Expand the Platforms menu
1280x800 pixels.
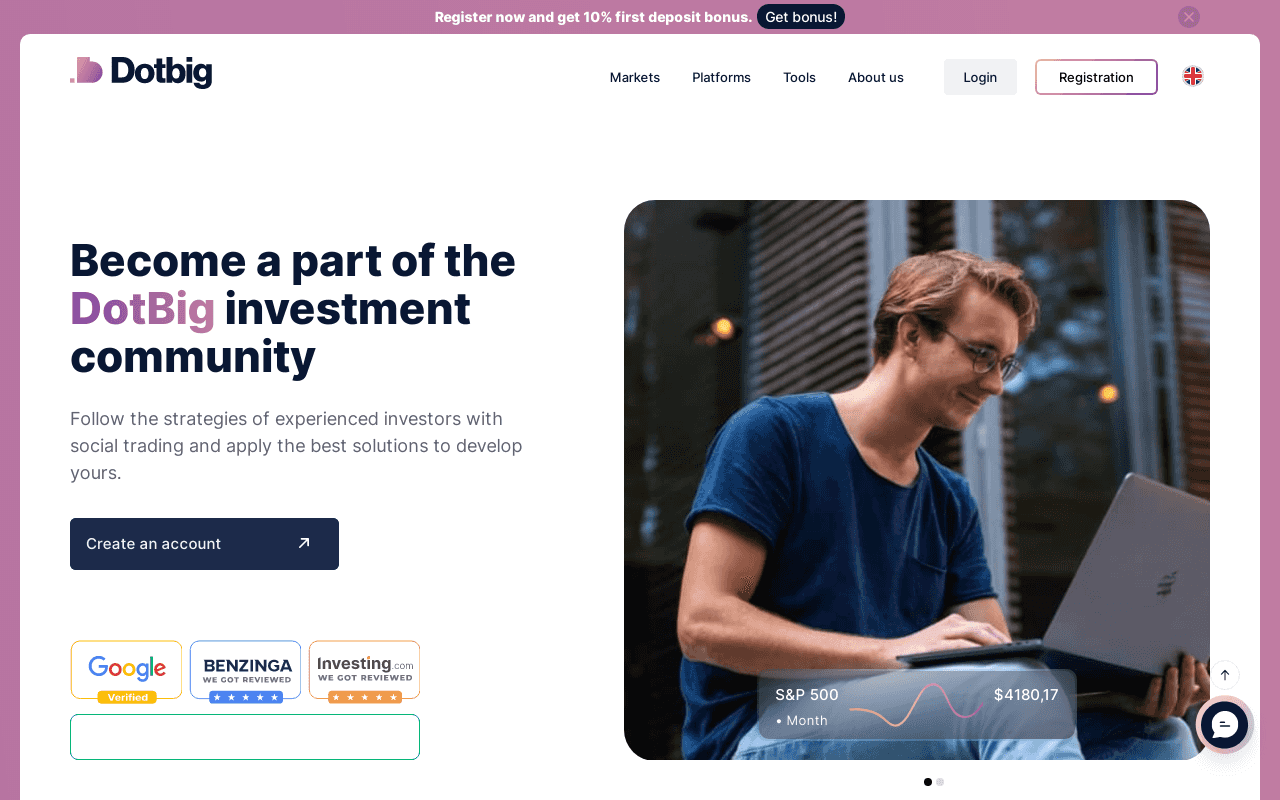tap(721, 77)
